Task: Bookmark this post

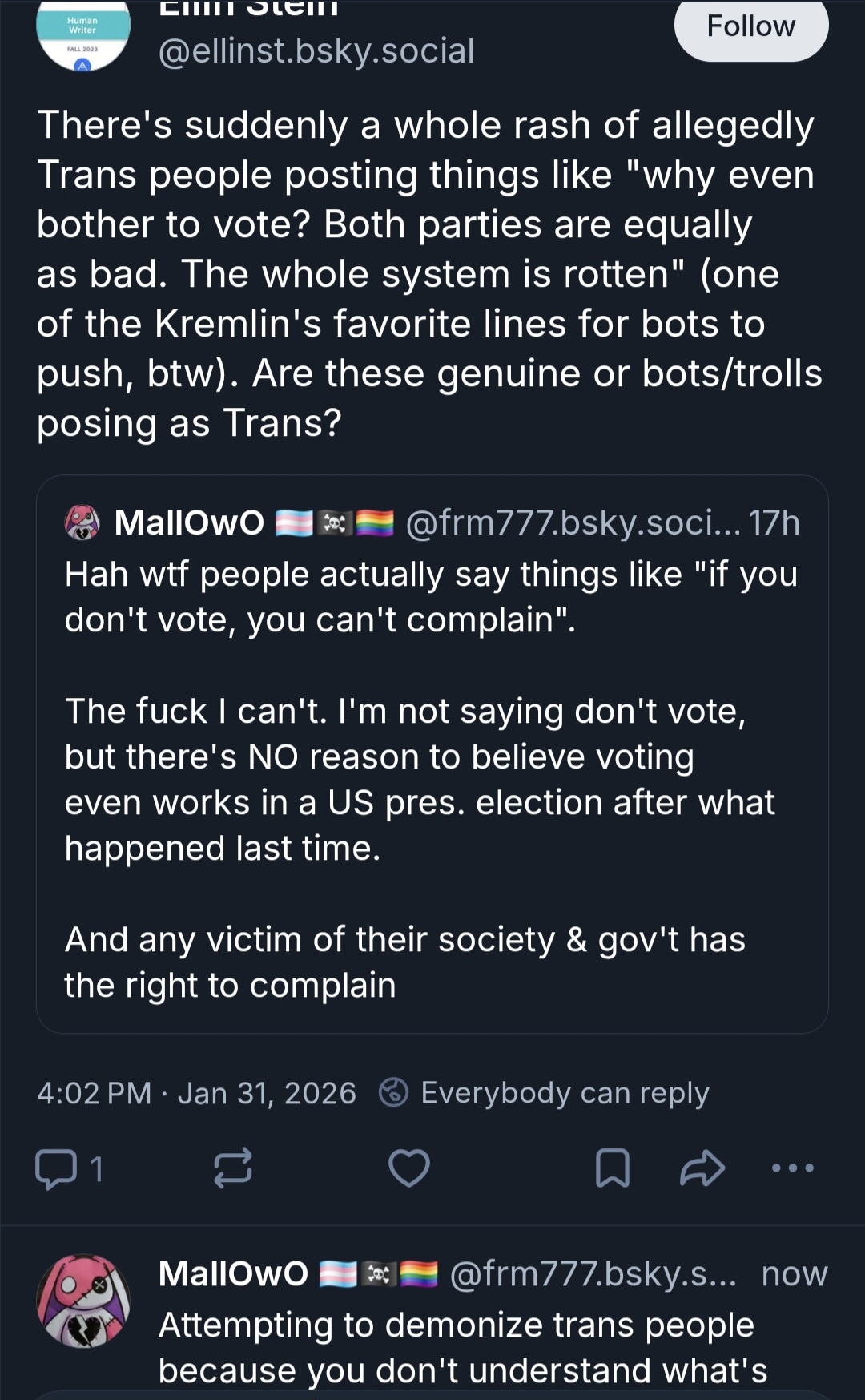Action: click(613, 1168)
